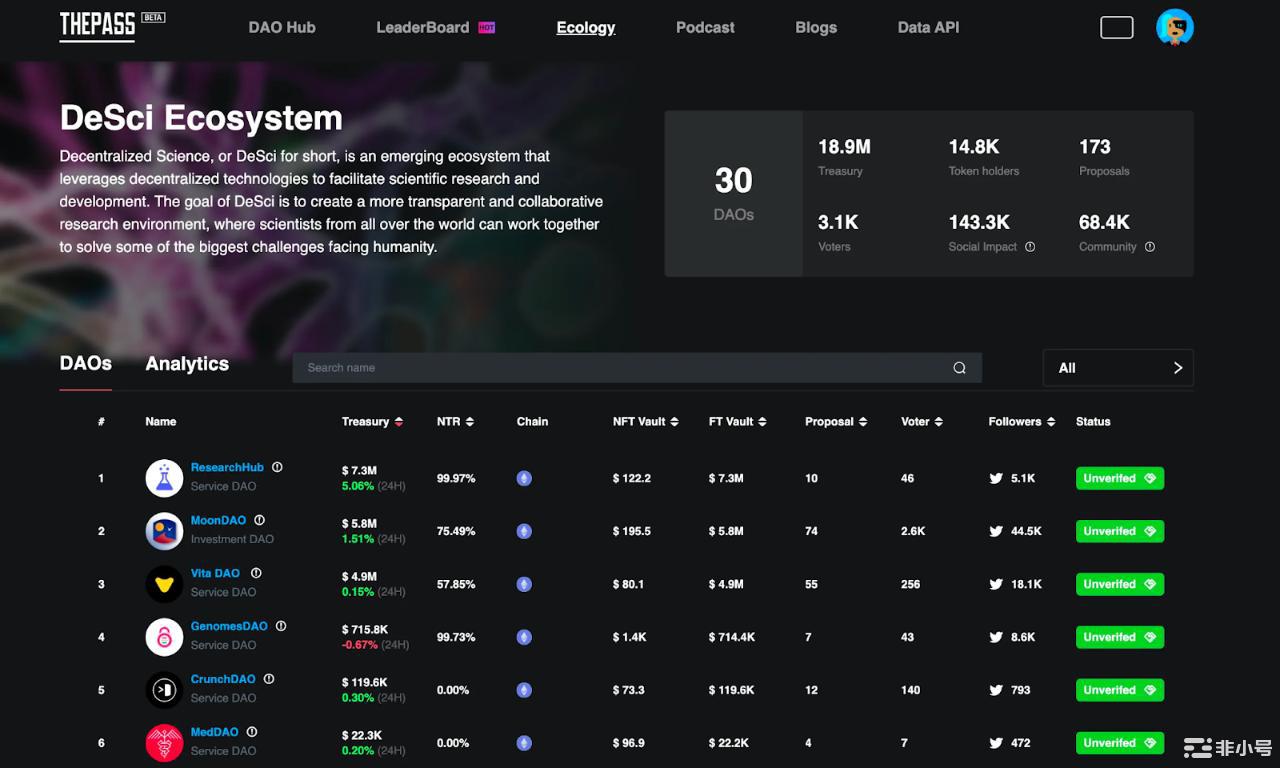Click Unverified badge in ResearchHub row
This screenshot has width=1280, height=768.
(1120, 478)
